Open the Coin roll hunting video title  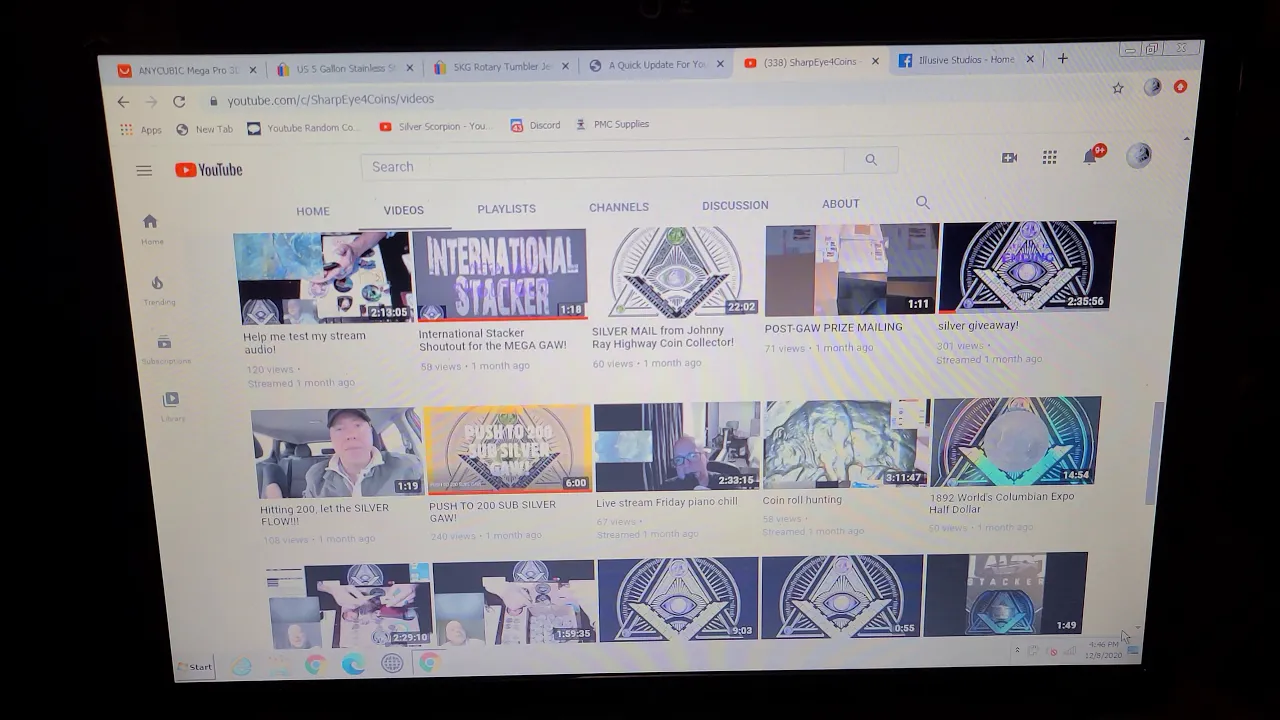(802, 500)
